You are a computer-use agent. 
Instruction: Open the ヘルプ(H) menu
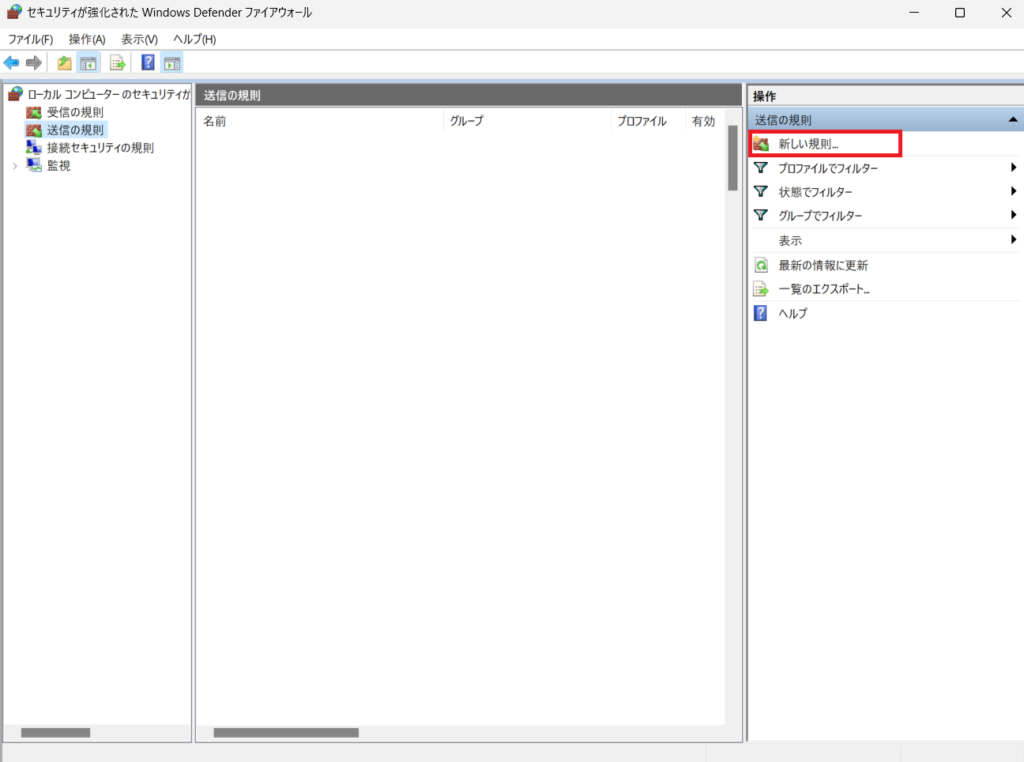[x=195, y=39]
